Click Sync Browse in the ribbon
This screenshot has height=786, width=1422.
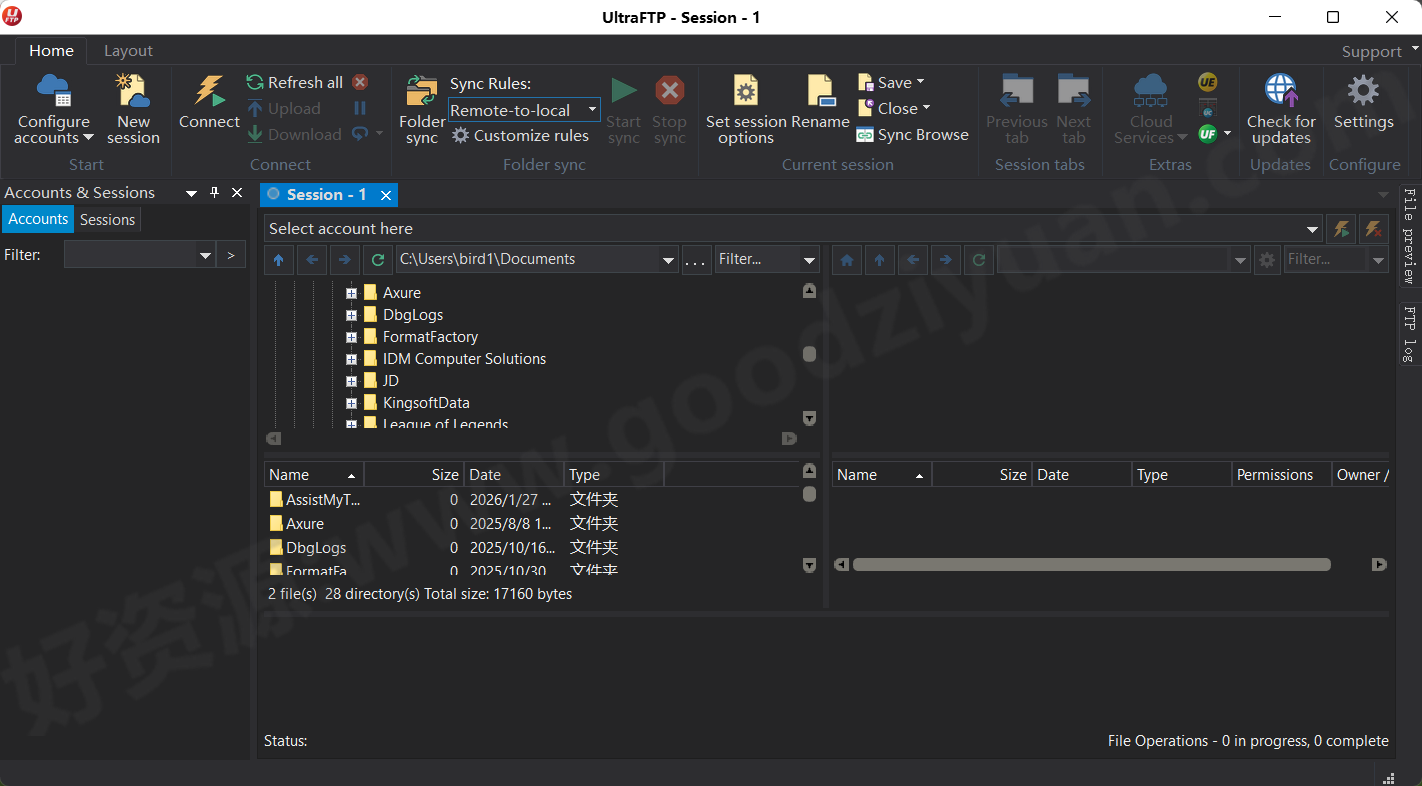click(x=912, y=135)
